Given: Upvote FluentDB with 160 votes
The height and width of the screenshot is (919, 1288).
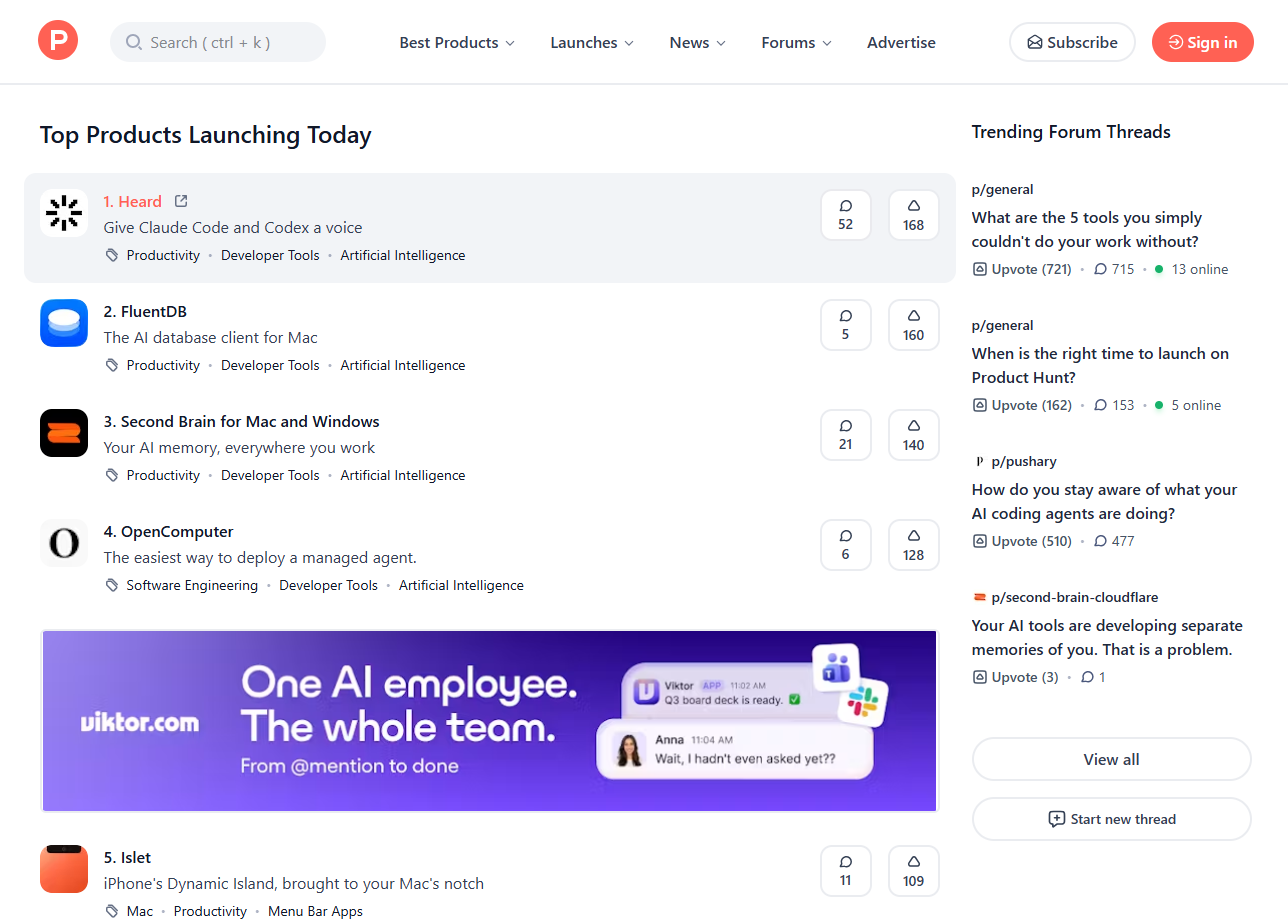Looking at the screenshot, I should (x=914, y=325).
